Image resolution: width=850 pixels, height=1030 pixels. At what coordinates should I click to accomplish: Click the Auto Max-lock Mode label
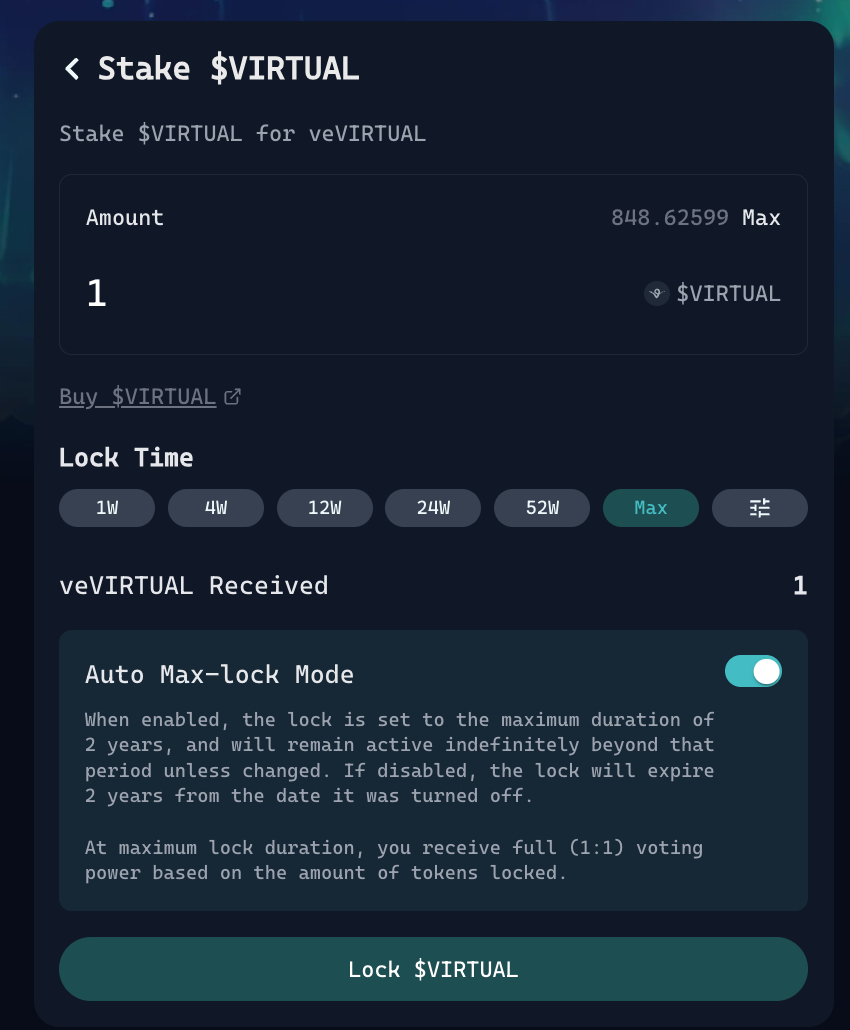pos(218,674)
